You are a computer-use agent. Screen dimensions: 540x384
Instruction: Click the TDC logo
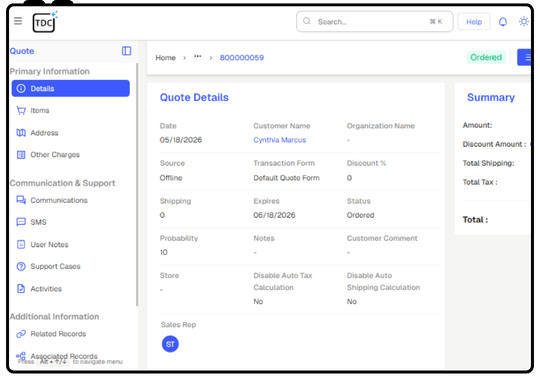[x=45, y=22]
